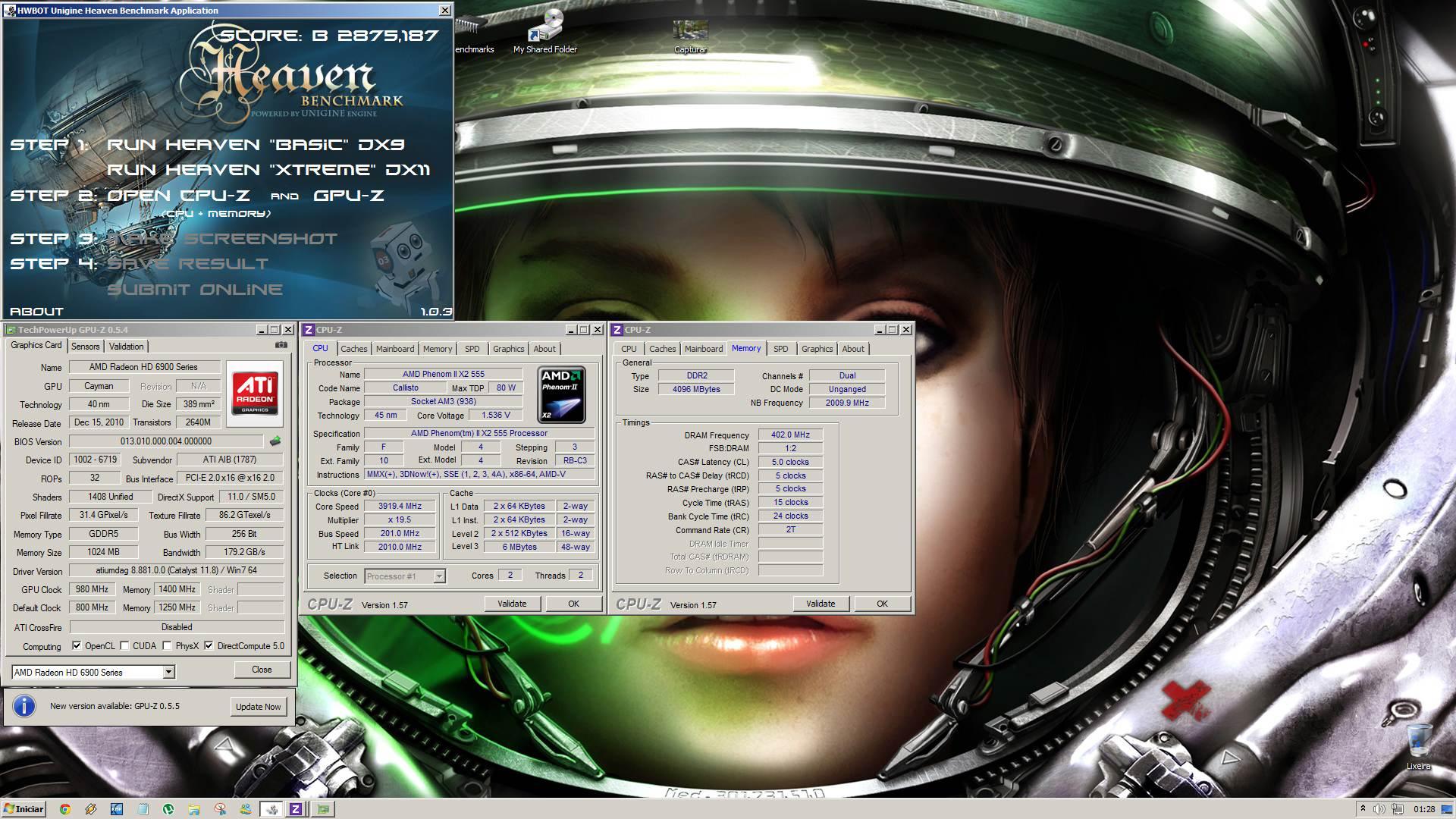
Task: Show hidden tray icons arrow
Action: 1363,808
